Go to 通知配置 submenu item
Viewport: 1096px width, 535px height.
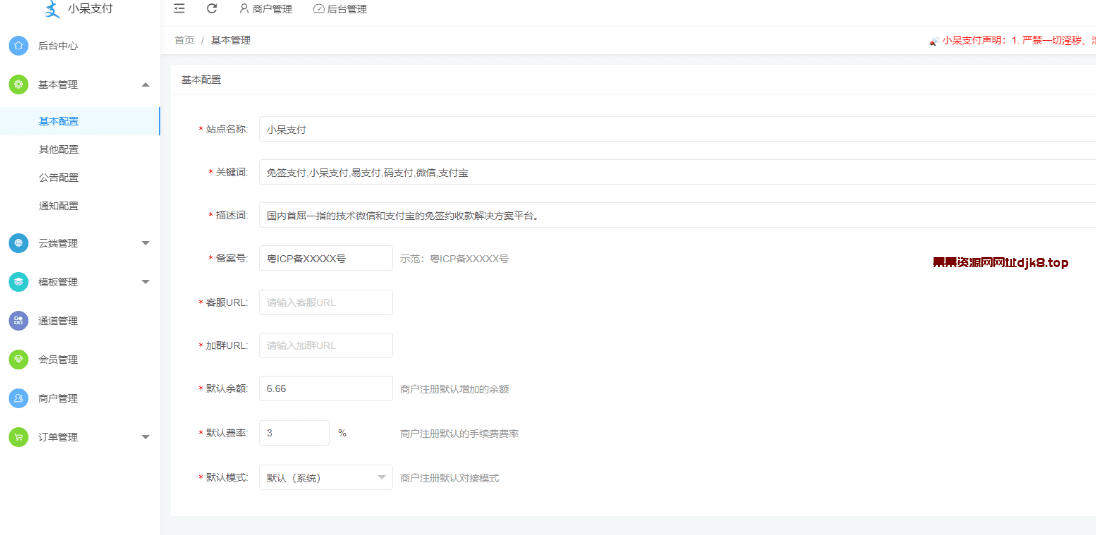(59, 206)
